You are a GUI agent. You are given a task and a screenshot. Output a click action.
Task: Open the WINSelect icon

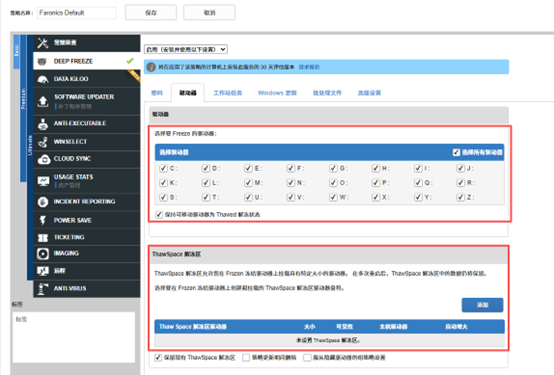[43, 142]
